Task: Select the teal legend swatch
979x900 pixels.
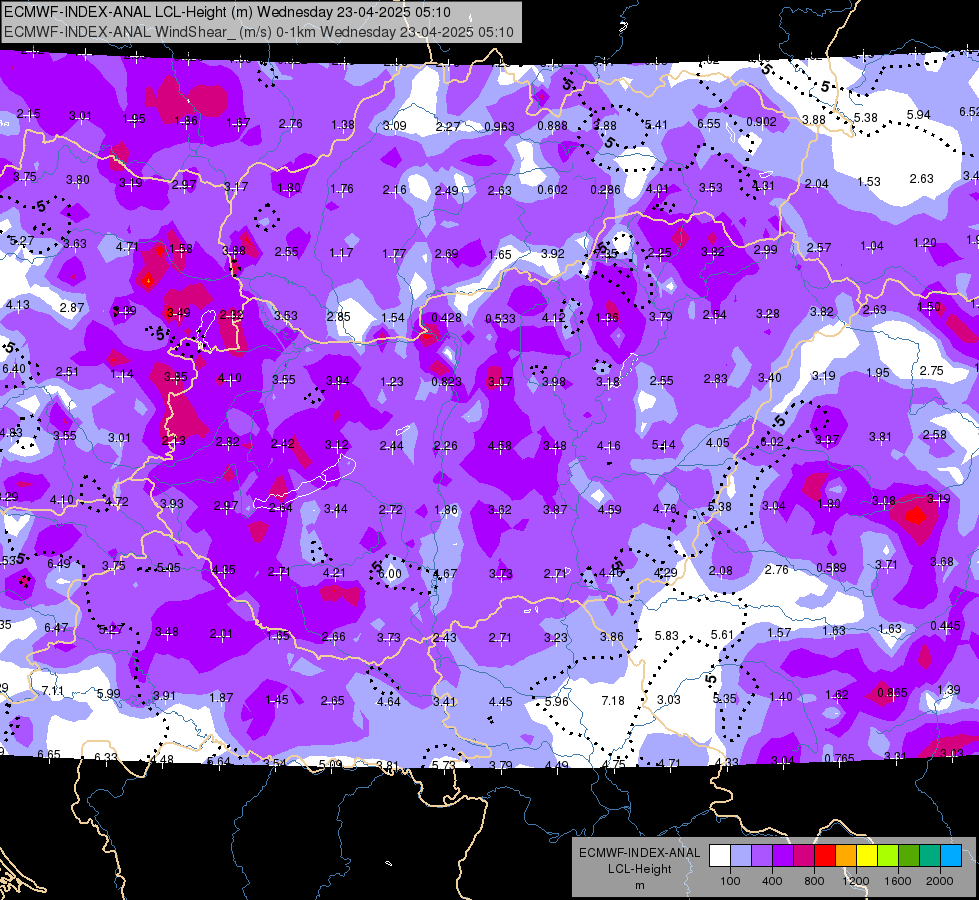Action: [x=930, y=856]
